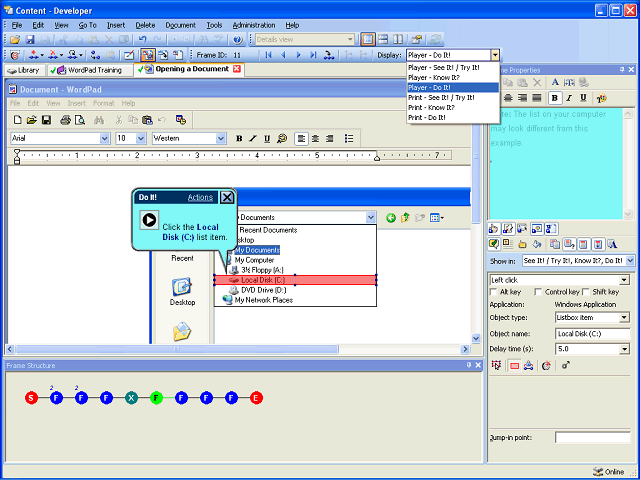This screenshot has width=640, height=480.
Task: Apply bold in Frame Properties panel
Action: 554,98
